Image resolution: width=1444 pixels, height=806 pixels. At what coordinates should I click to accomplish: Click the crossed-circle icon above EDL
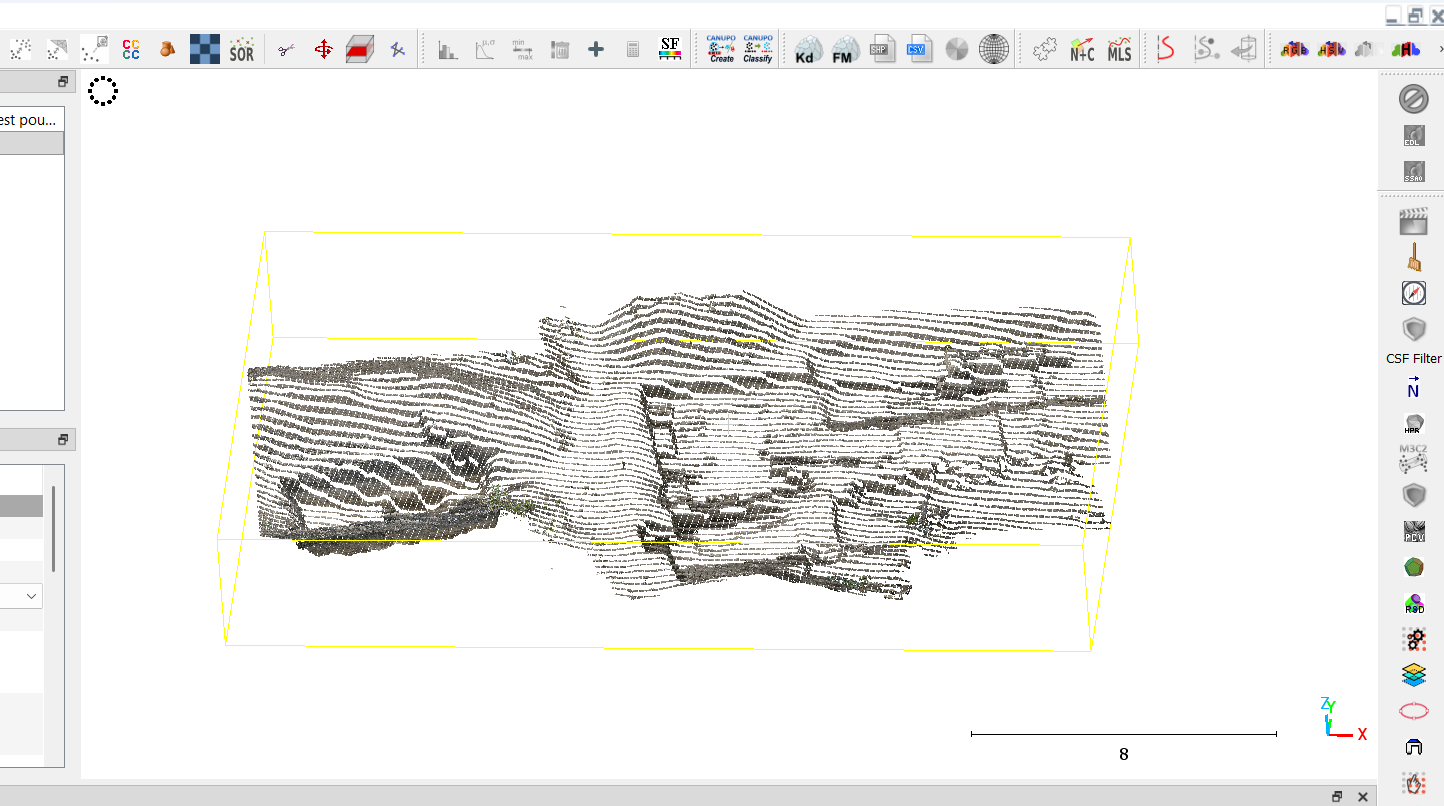click(1413, 98)
